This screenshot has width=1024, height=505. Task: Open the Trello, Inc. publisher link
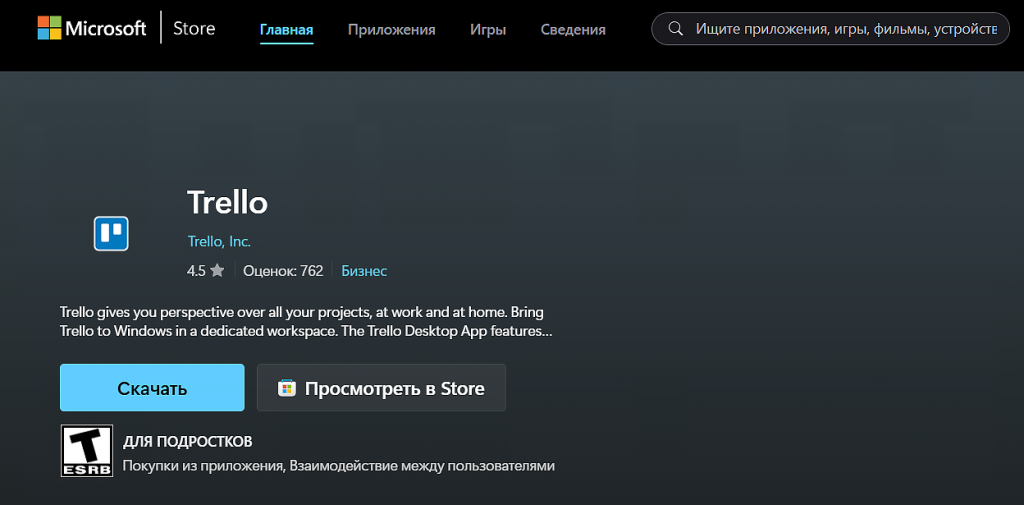[219, 241]
